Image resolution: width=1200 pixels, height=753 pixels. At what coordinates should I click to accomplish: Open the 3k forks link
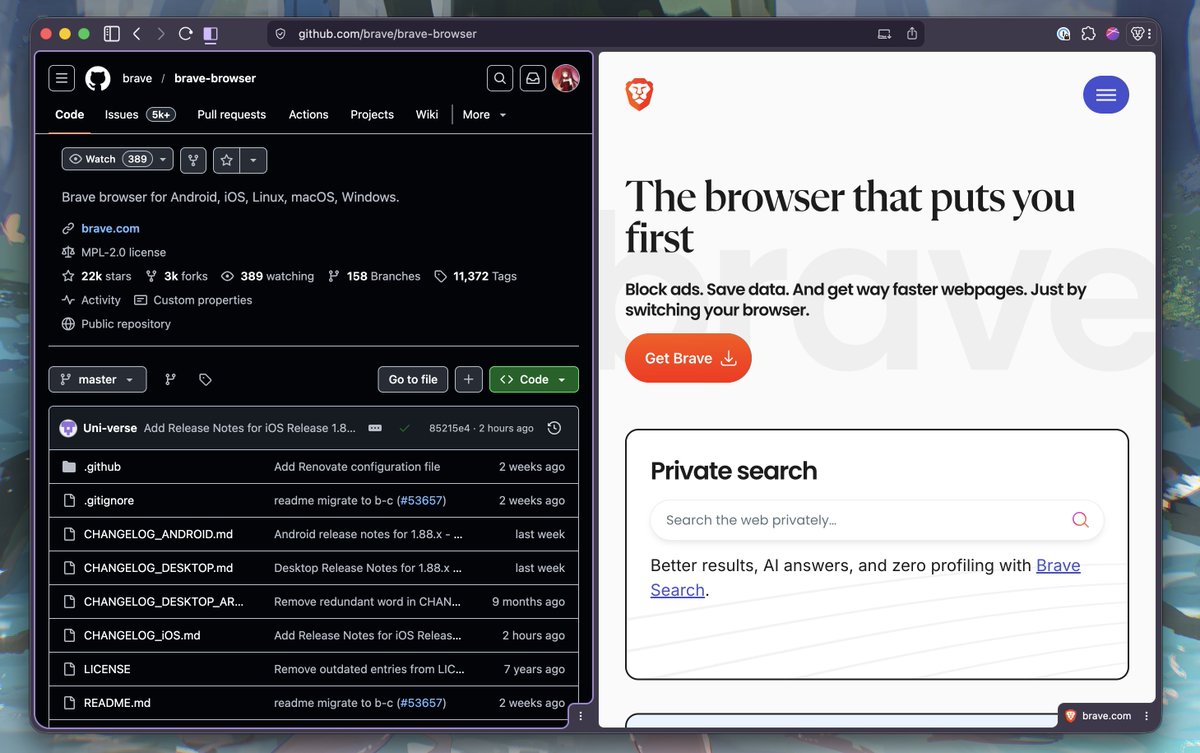point(176,277)
